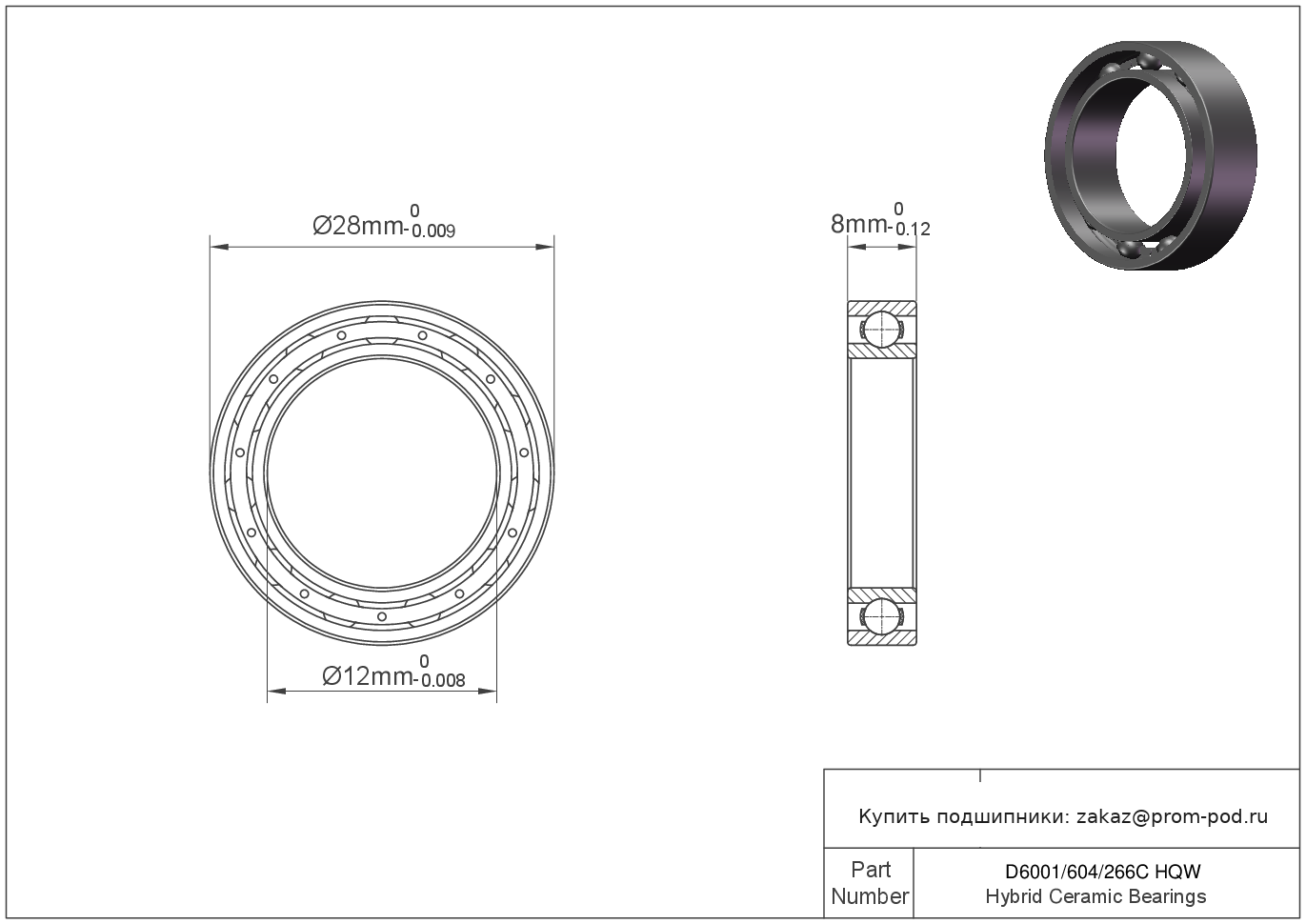Click the upper ball in cross-section view
1306x924 pixels.
coord(881,330)
